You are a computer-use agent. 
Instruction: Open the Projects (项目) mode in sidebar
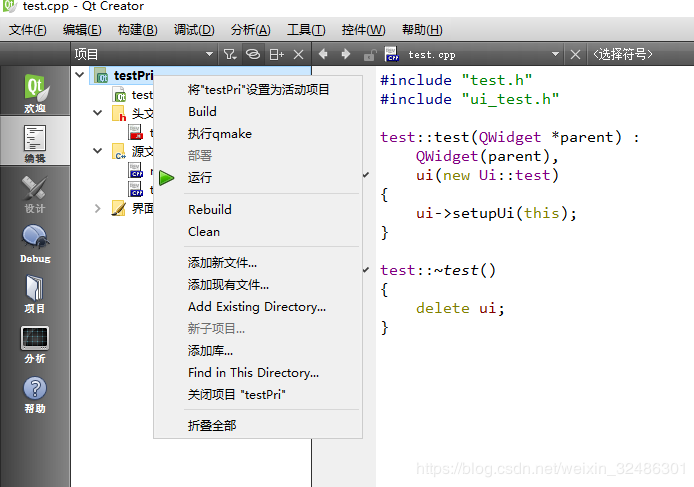[x=35, y=293]
